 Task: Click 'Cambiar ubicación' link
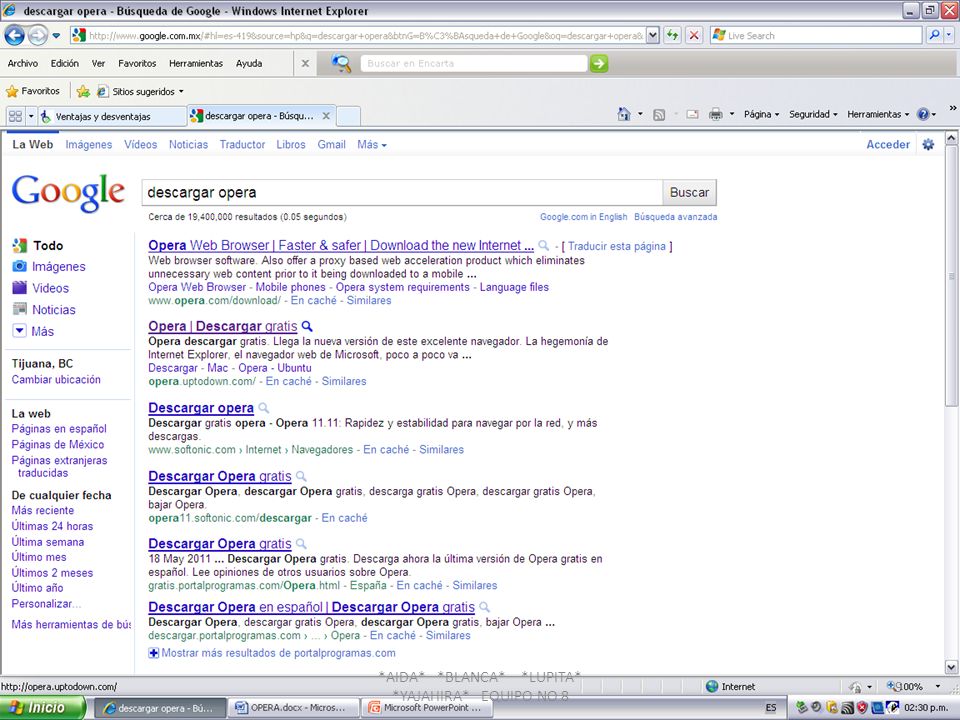[56, 380]
